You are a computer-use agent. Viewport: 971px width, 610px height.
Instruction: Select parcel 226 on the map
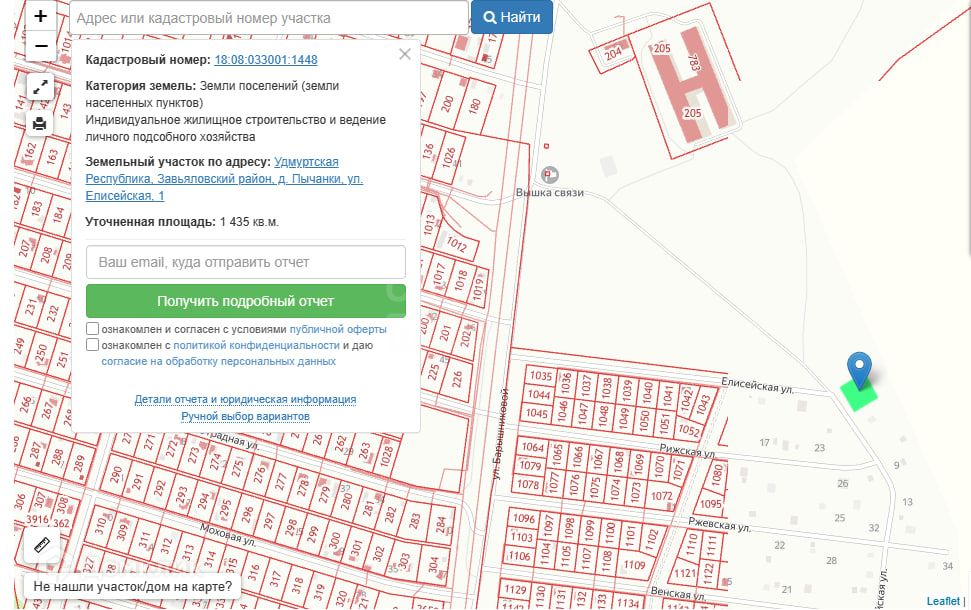click(457, 378)
